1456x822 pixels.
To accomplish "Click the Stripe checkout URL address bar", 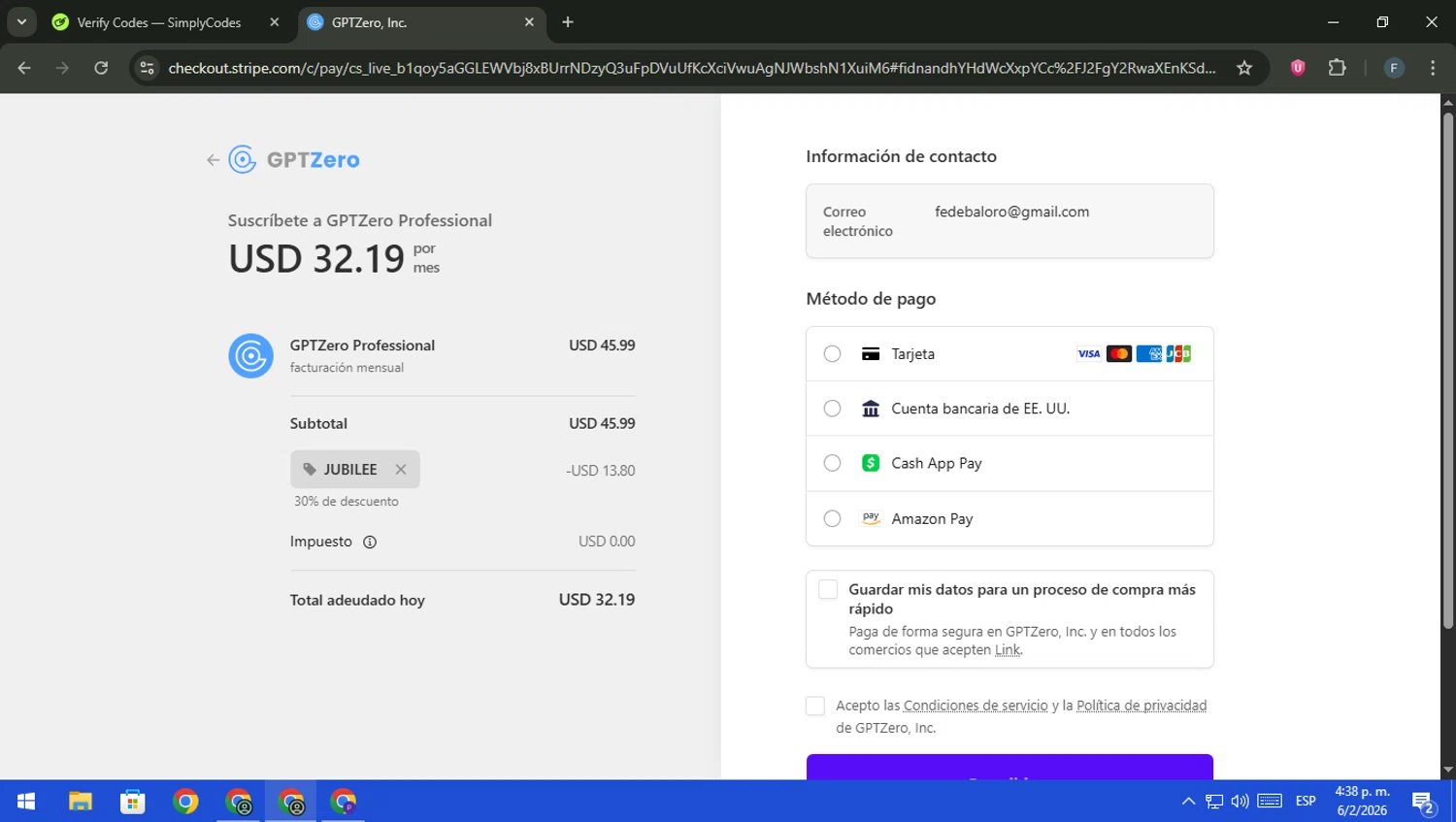I will coord(691,68).
